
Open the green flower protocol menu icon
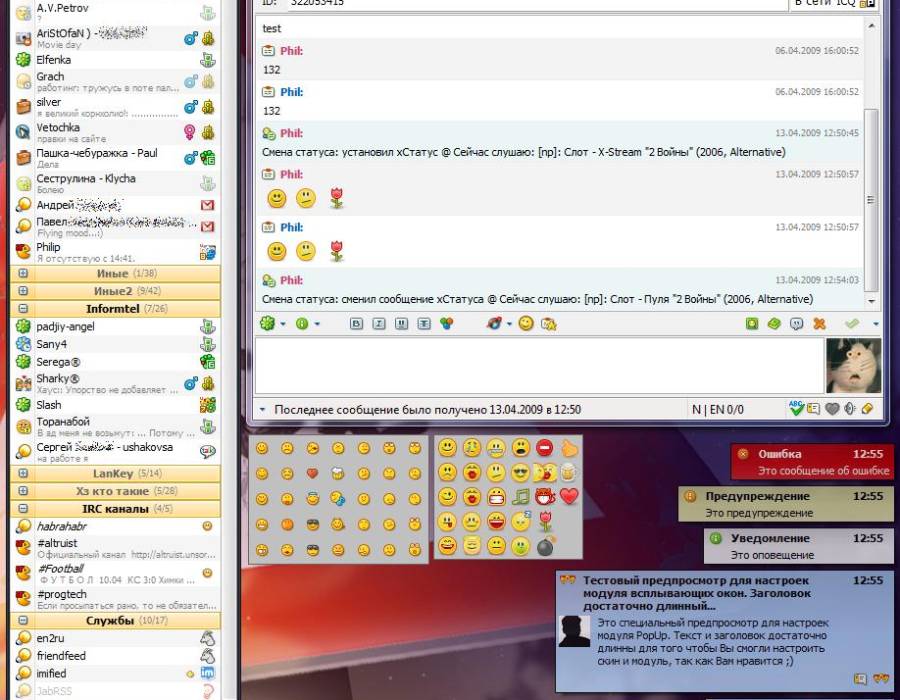point(267,324)
